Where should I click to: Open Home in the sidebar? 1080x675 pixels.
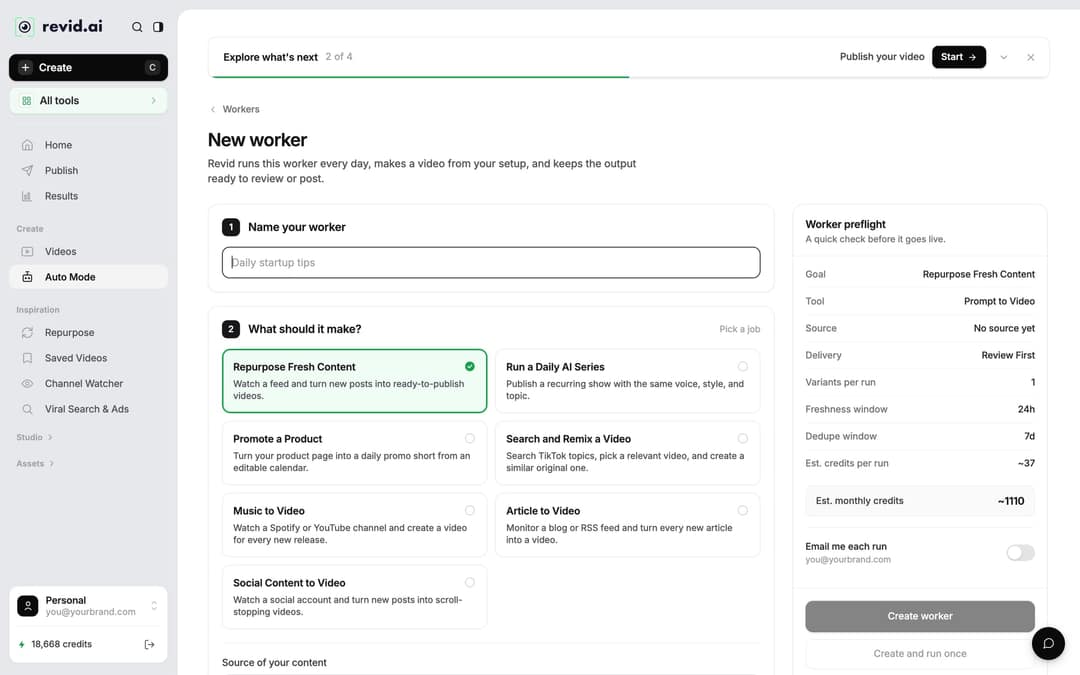[88, 145]
